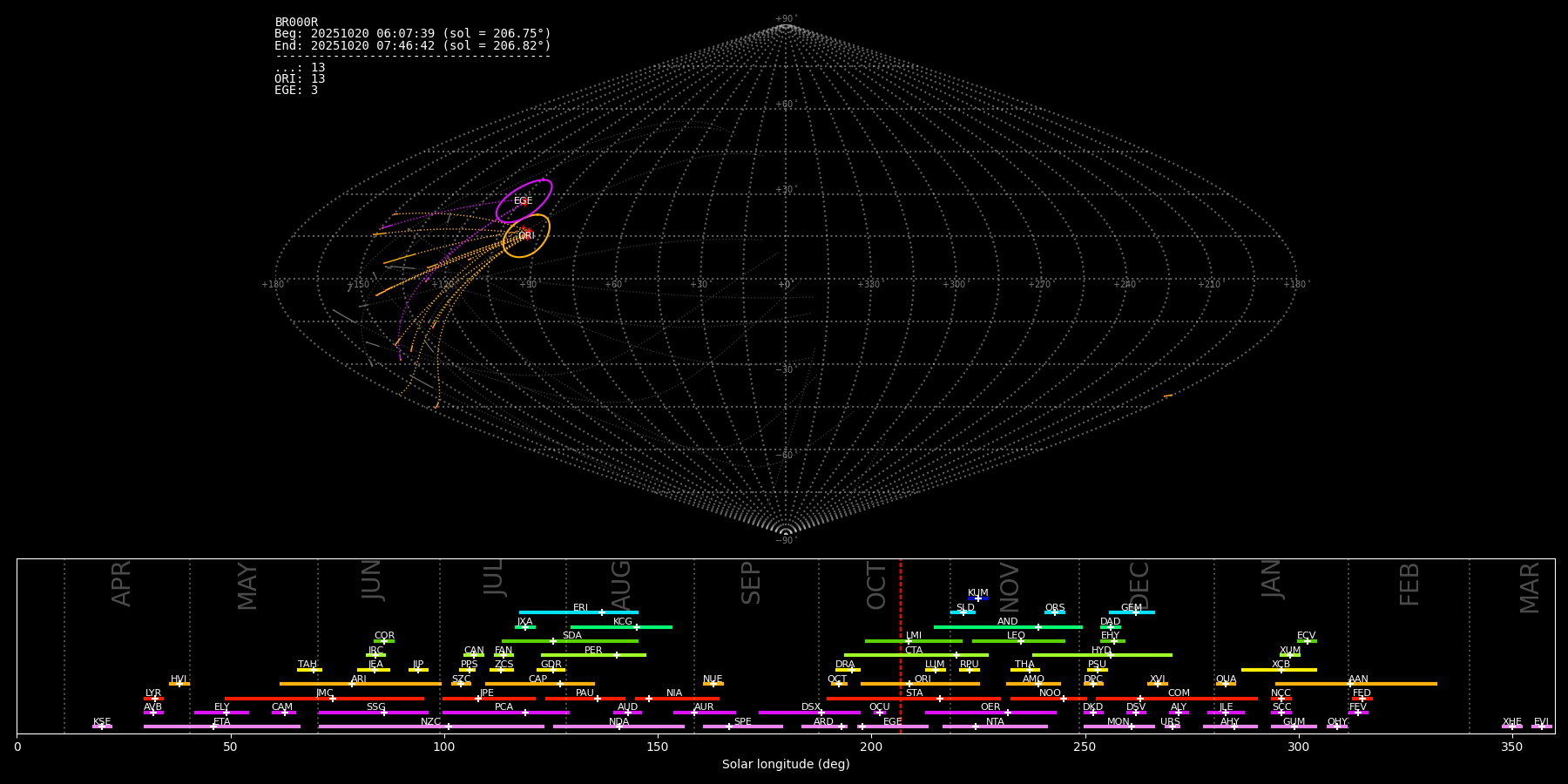The width and height of the screenshot is (1568, 784).
Task: Select the cyan ERI shower bar
Action: tap(578, 612)
